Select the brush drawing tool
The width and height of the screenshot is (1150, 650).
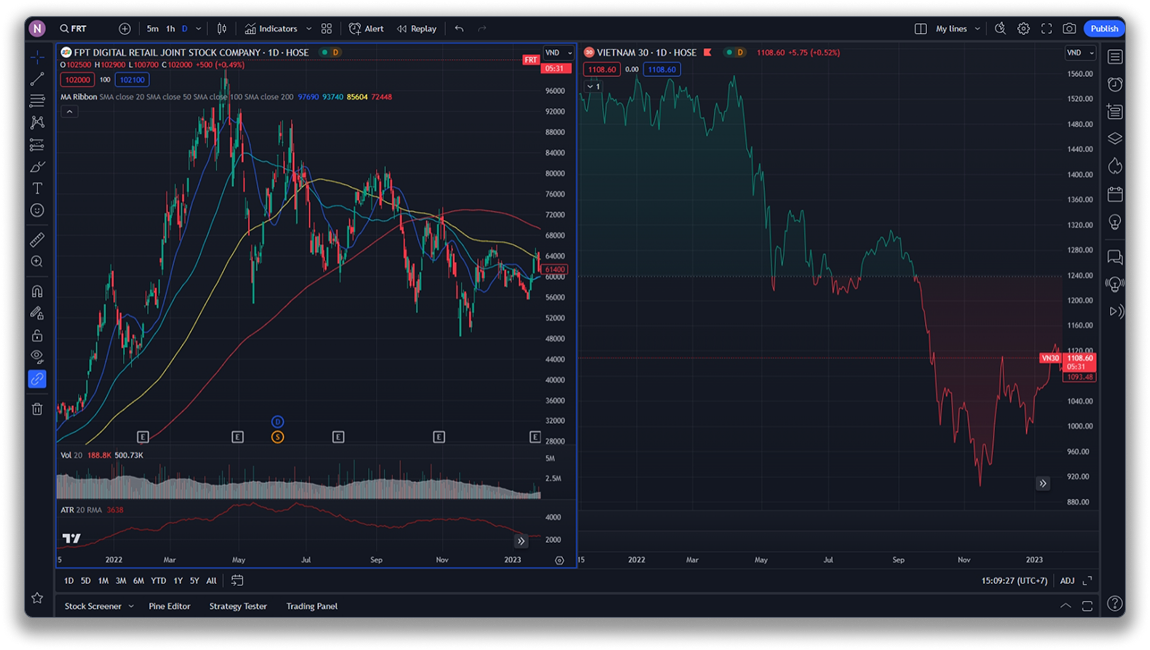(x=37, y=167)
